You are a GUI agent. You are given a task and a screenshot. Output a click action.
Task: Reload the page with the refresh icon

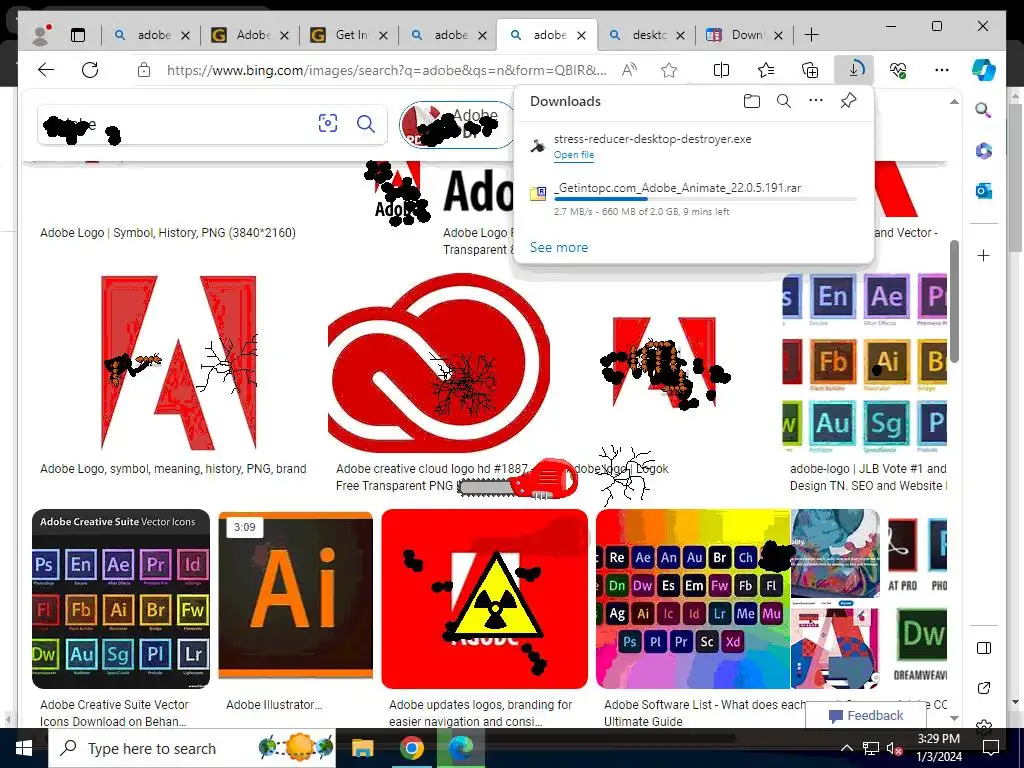[x=90, y=70]
